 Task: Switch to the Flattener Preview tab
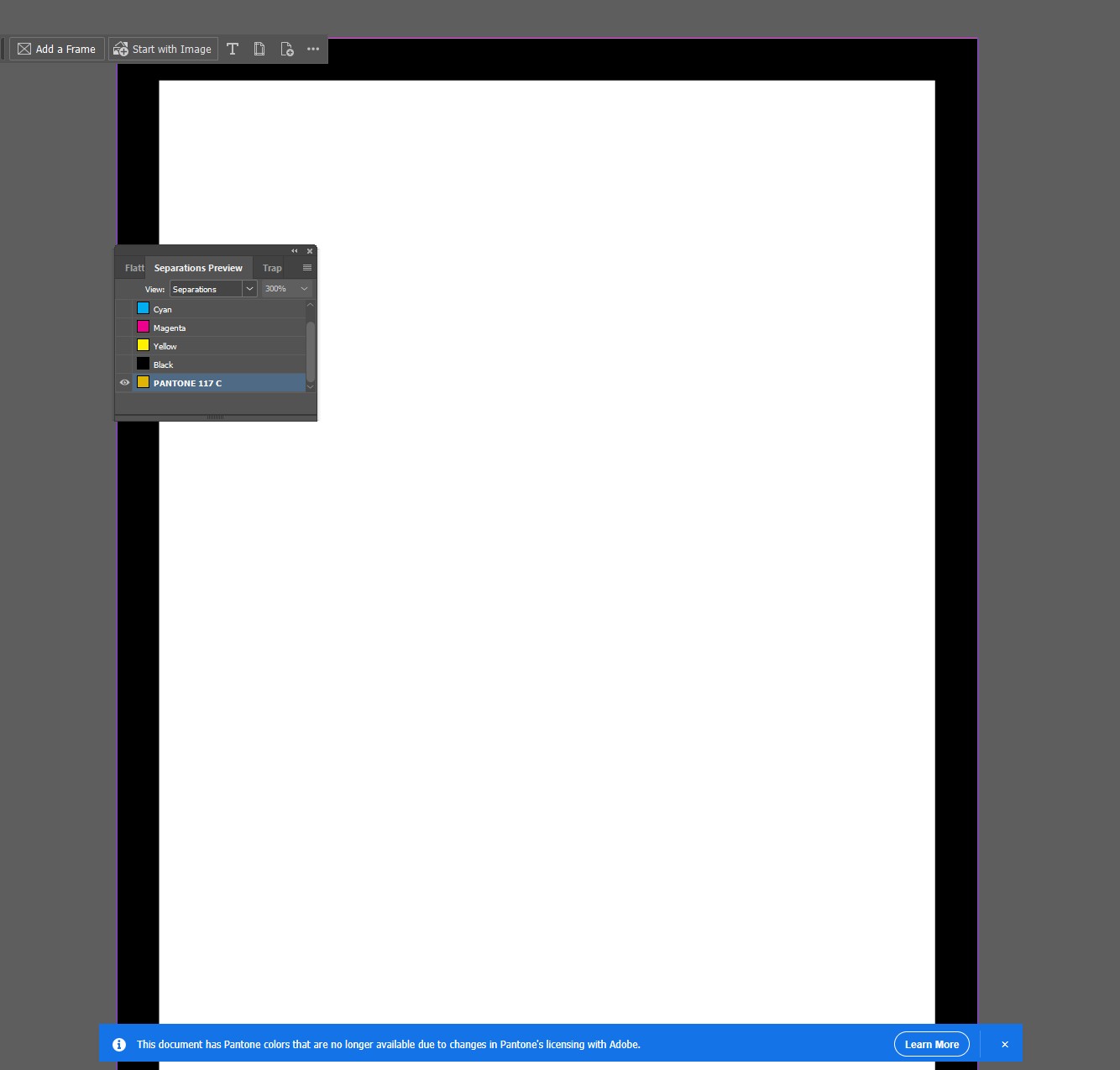(x=133, y=268)
